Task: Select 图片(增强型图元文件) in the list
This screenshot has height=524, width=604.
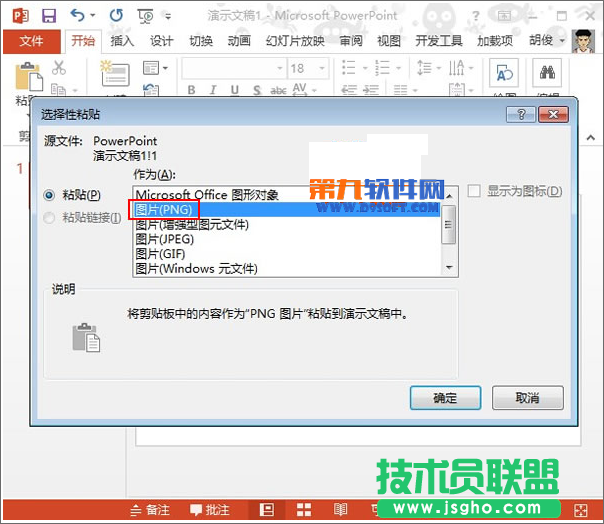Action: click(287, 224)
